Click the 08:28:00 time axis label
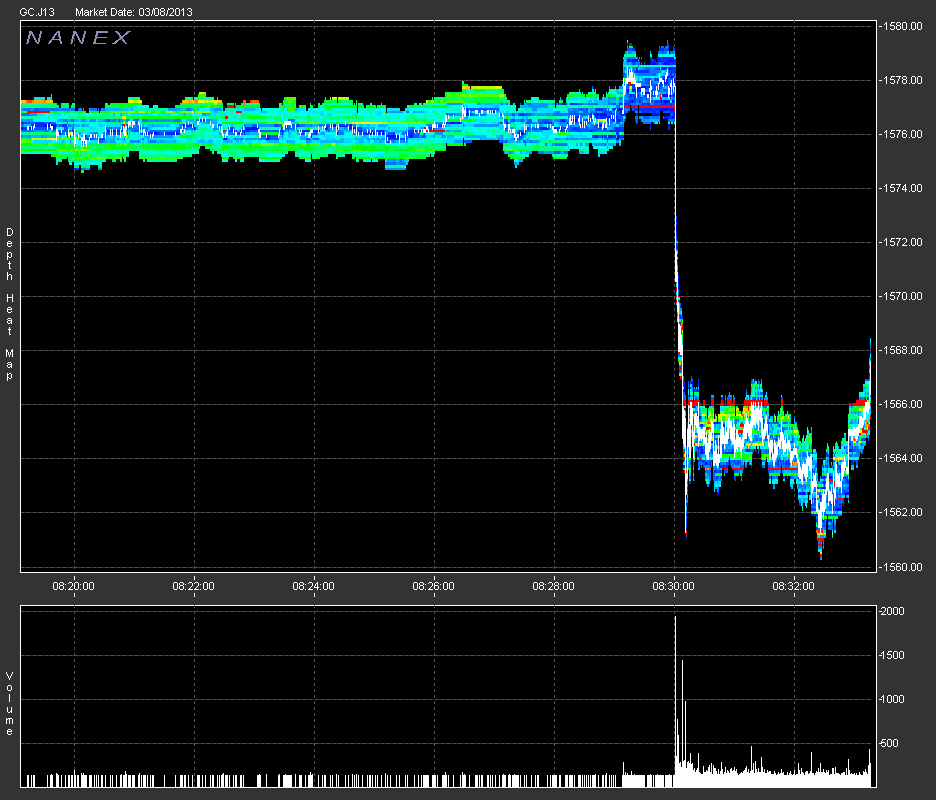Image resolution: width=936 pixels, height=800 pixels. 553,586
